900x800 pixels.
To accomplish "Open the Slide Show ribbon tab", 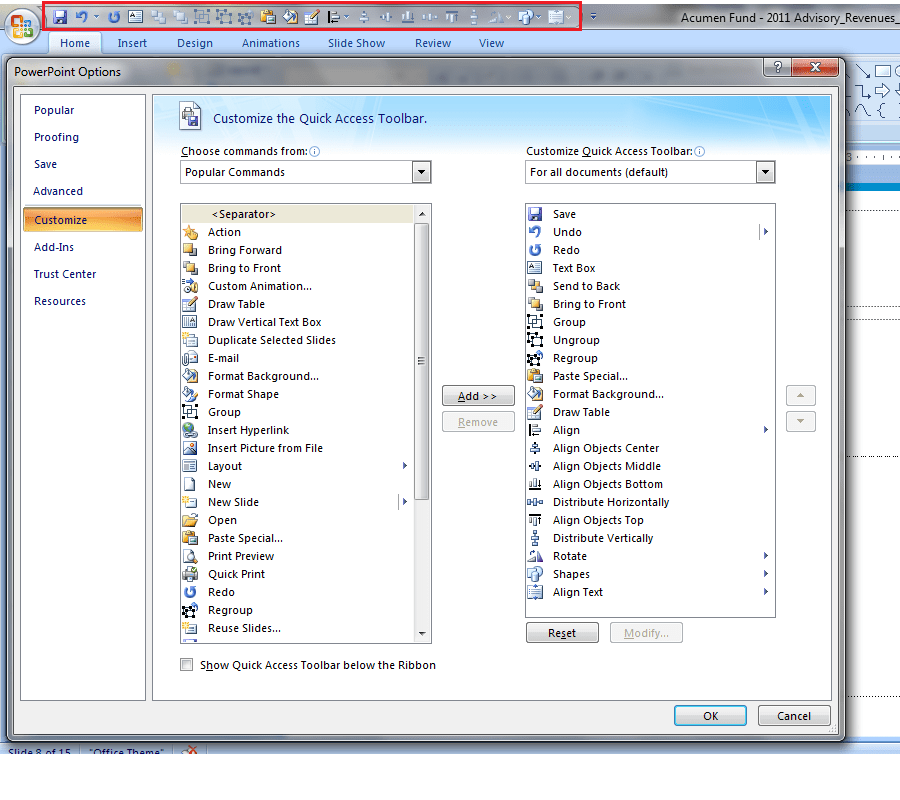I will [356, 43].
